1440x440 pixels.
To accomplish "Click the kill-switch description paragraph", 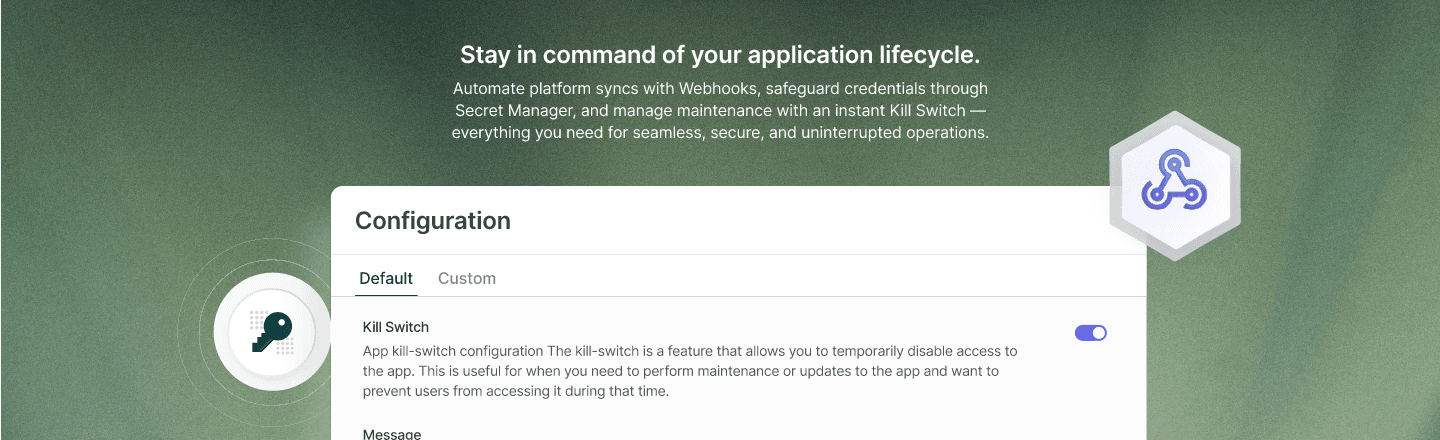I will (x=689, y=371).
